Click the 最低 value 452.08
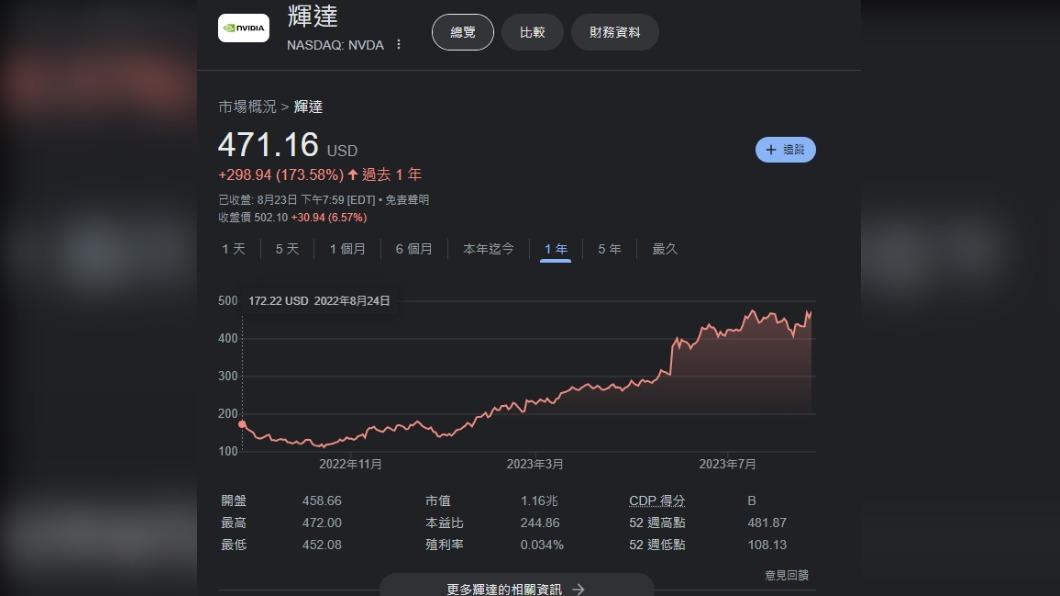1060x596 pixels. coord(322,545)
